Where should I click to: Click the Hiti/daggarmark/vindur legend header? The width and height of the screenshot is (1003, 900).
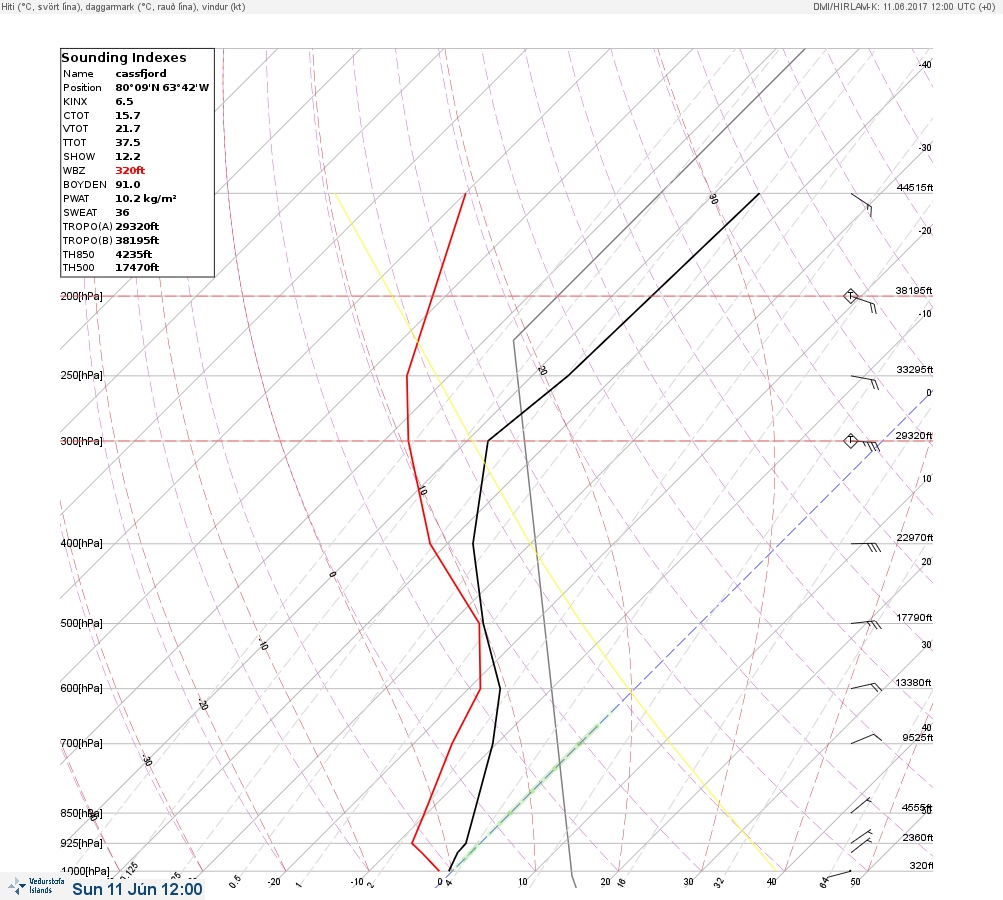pos(123,7)
